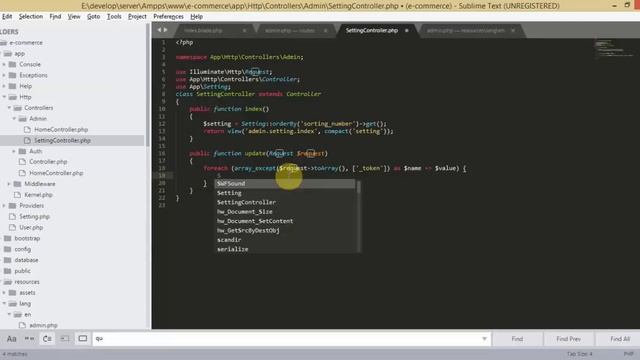The width and height of the screenshot is (640, 360).
Task: Open User.php in sidebar
Action: coord(31,227)
